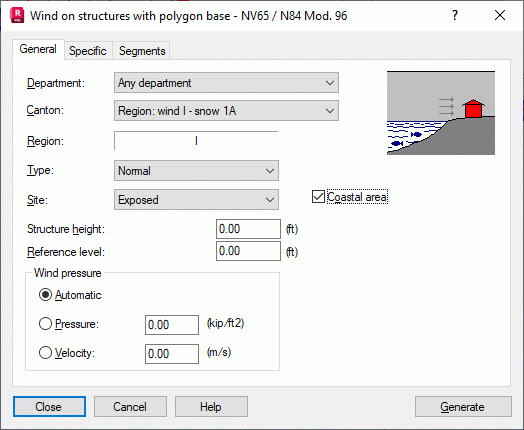Click the Robot app icon in title bar
Screen dimensions: 524x430
(x=17, y=16)
